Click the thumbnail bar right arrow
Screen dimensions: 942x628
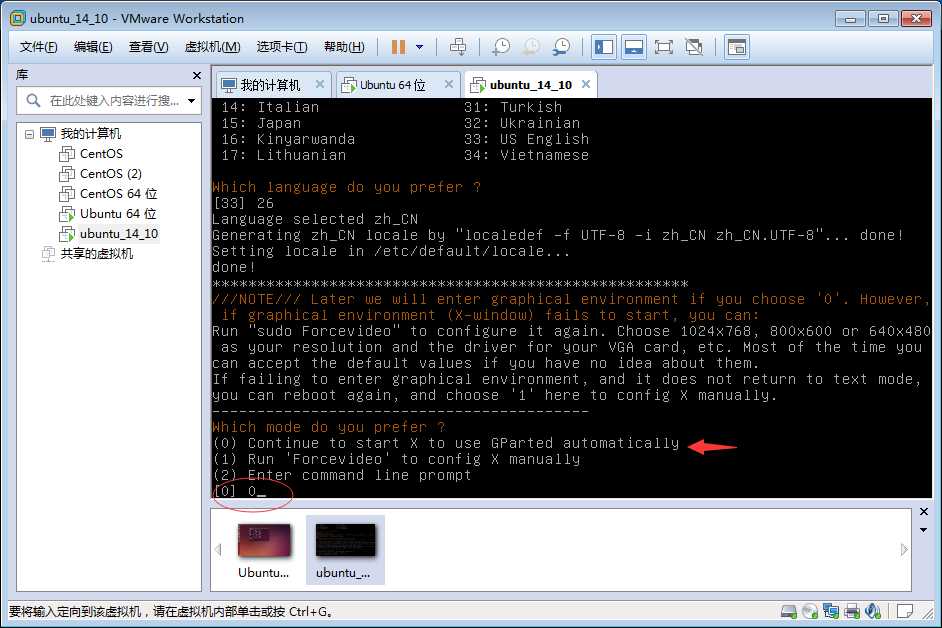[904, 549]
